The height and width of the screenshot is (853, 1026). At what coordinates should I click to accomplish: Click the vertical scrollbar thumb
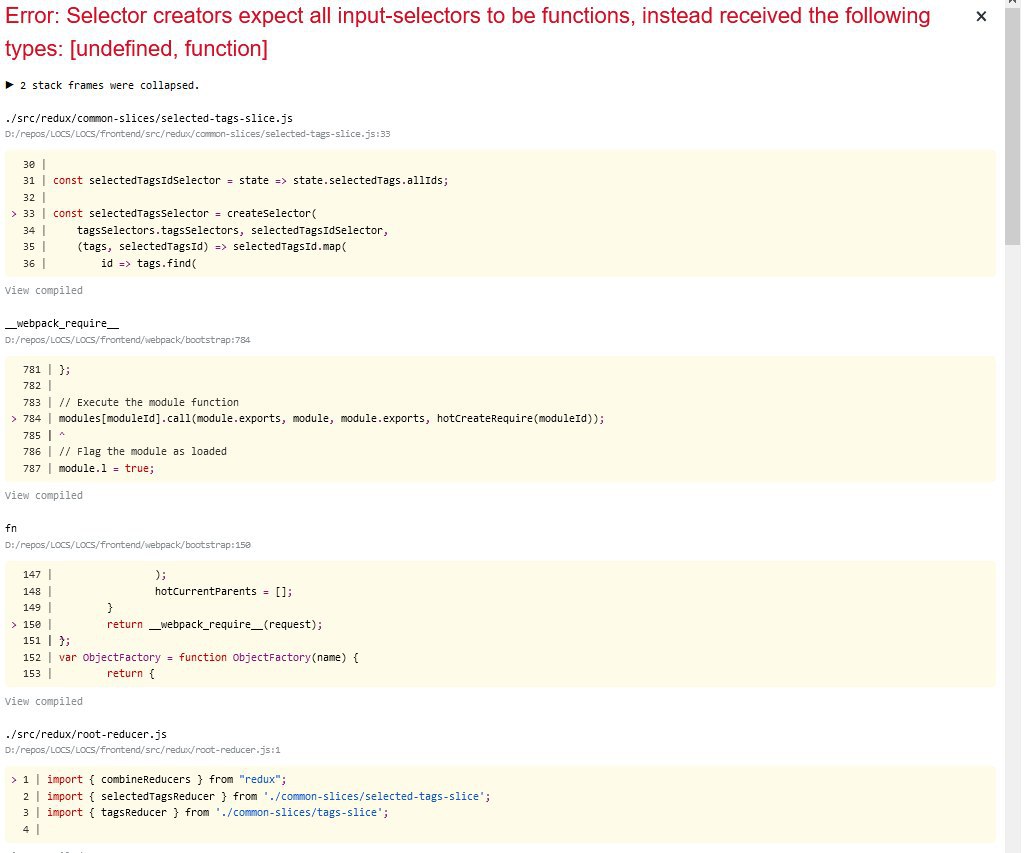point(1012,130)
